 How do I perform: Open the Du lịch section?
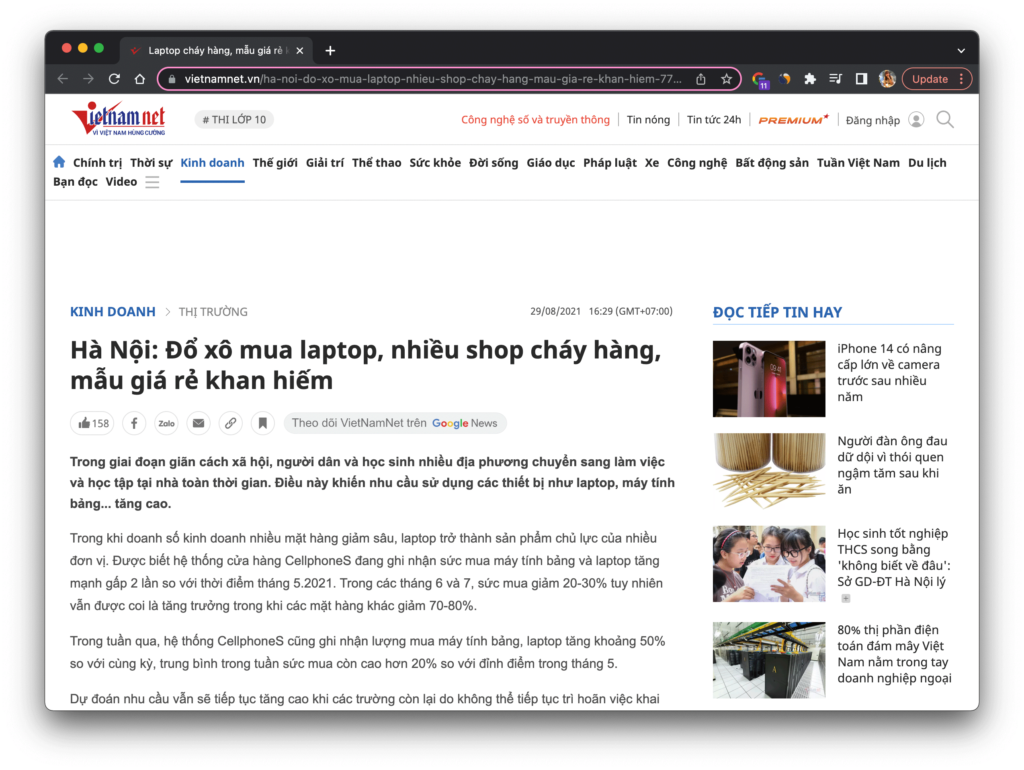pos(927,163)
